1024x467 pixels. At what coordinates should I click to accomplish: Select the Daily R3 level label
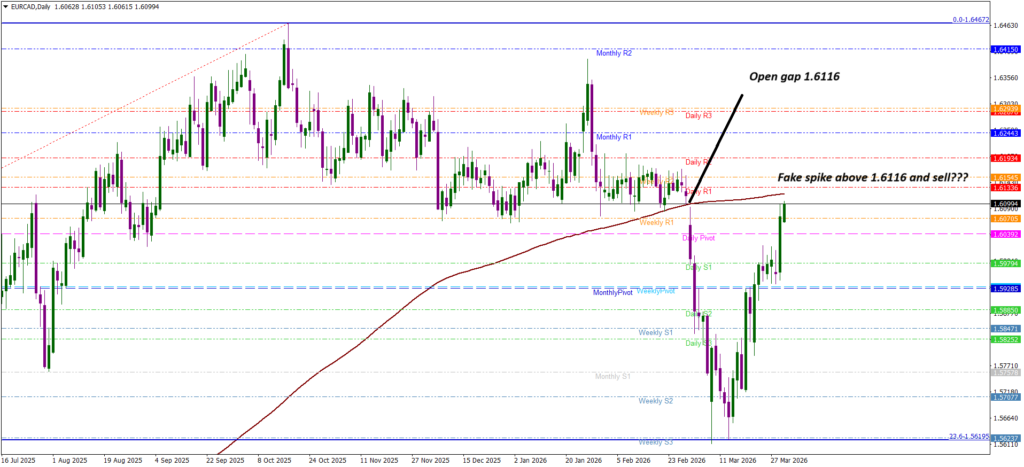click(698, 116)
